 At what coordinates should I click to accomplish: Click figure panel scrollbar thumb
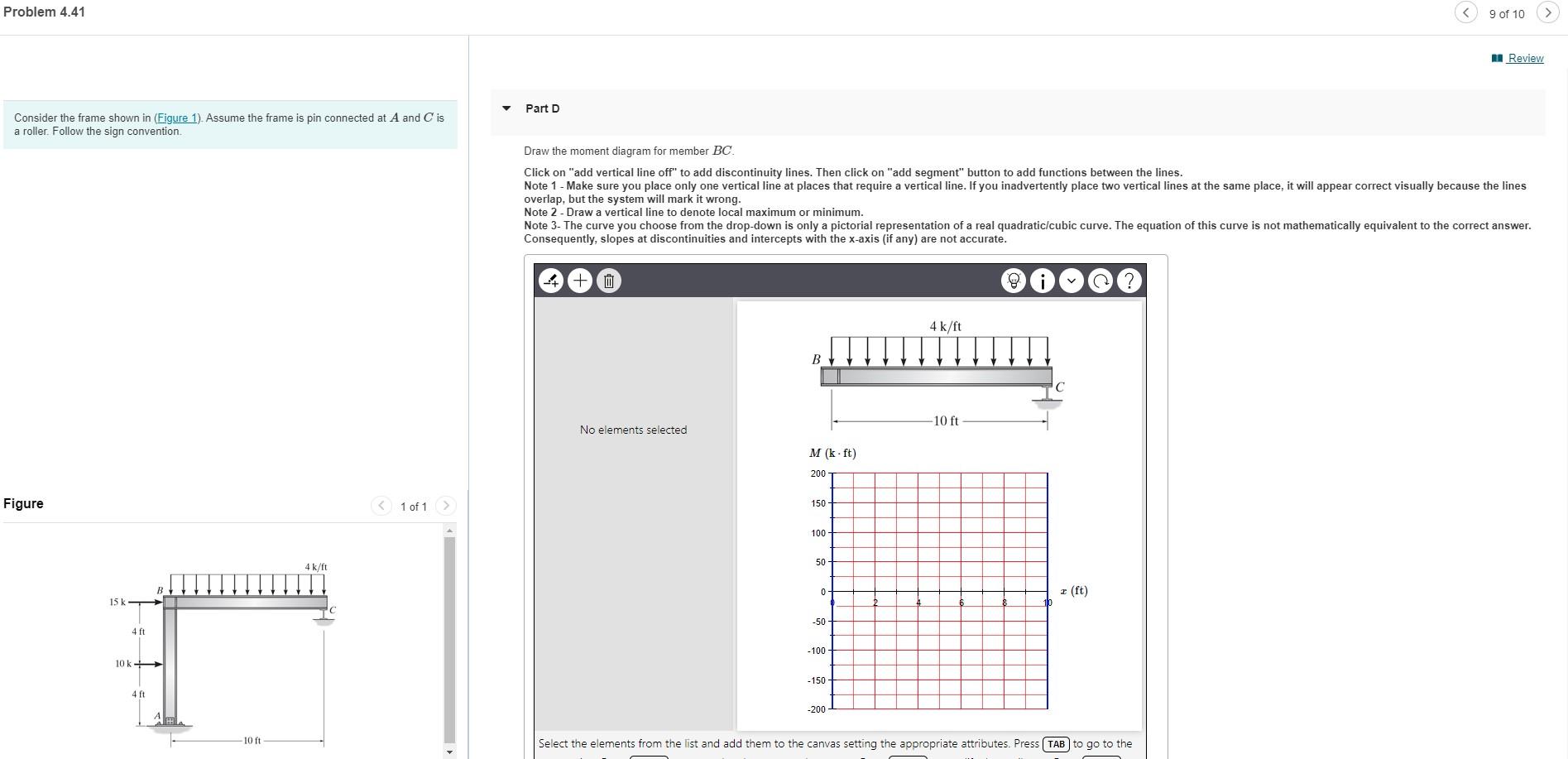(450, 639)
